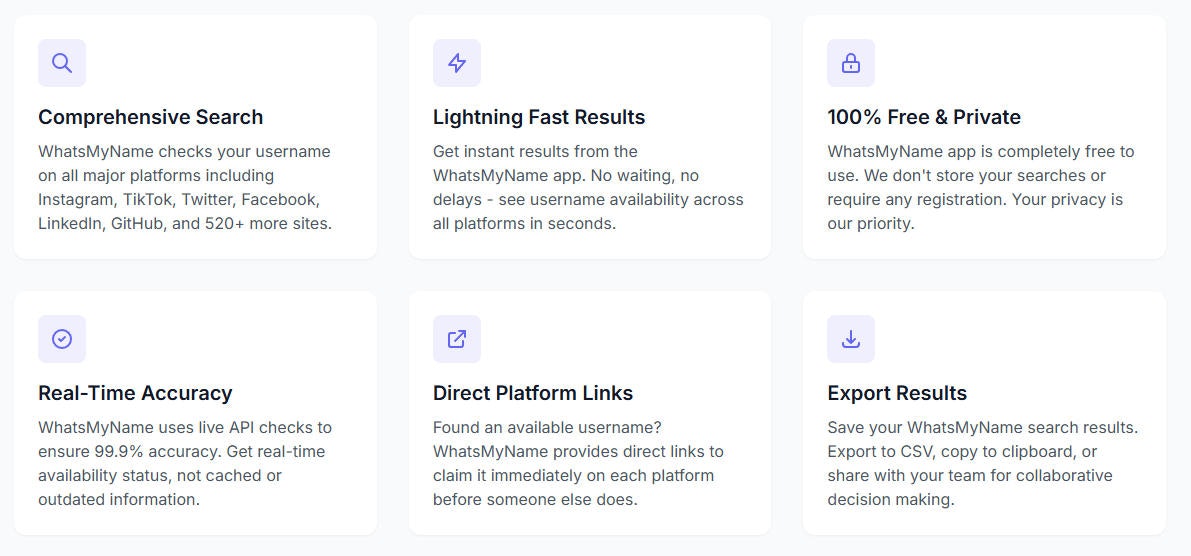Click the download export icon
1191x556 pixels.
[x=851, y=339]
